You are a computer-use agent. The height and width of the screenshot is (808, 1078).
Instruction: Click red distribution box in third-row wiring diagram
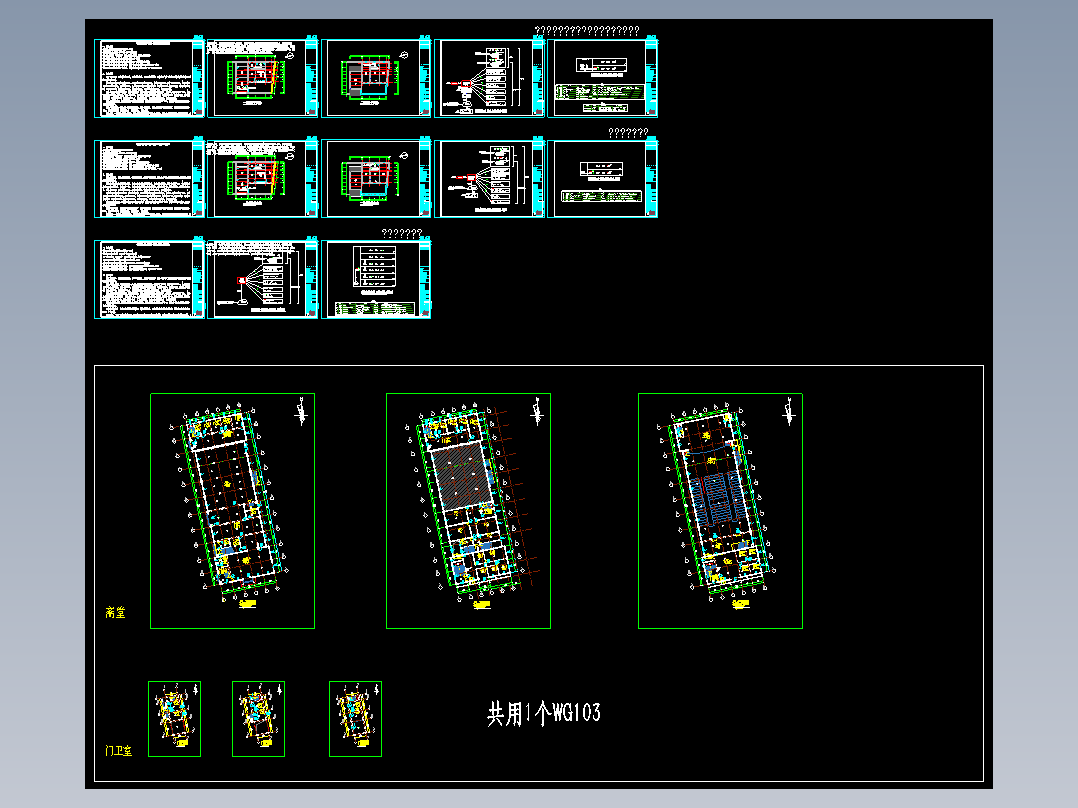[x=242, y=281]
